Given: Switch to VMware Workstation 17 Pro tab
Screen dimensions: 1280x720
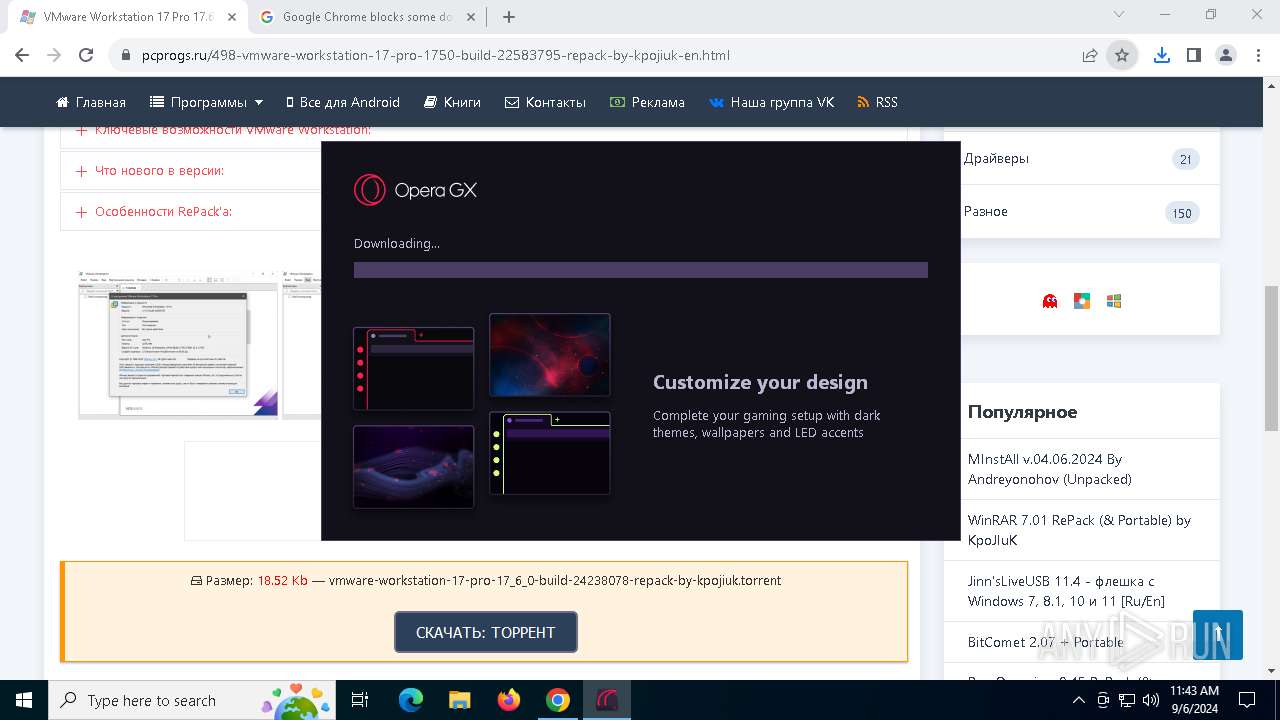Looking at the screenshot, I should tap(128, 16).
